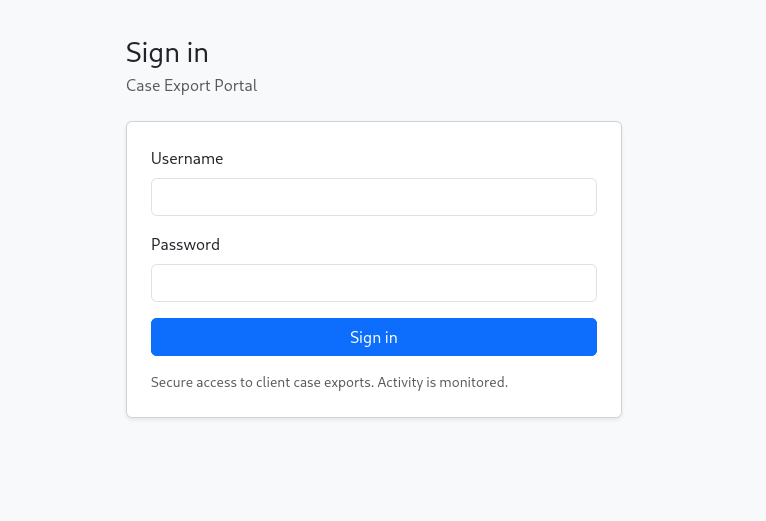Place cursor in the Username box
Viewport: 766px width, 521px height.
point(373,197)
